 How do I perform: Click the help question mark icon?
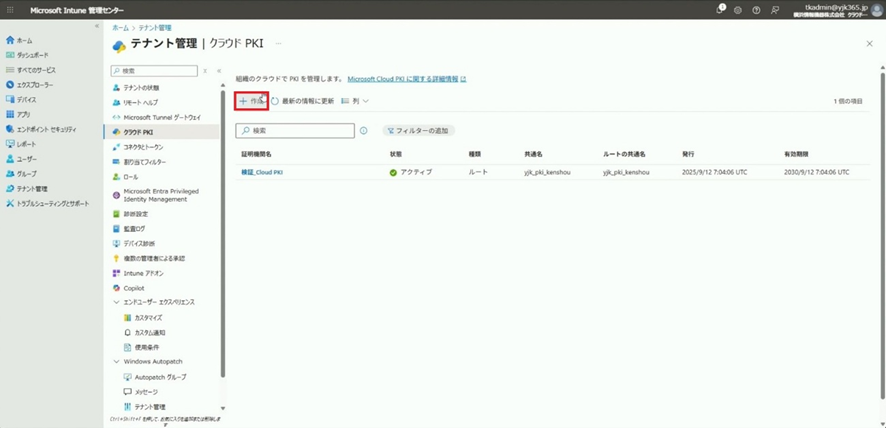(x=756, y=9)
